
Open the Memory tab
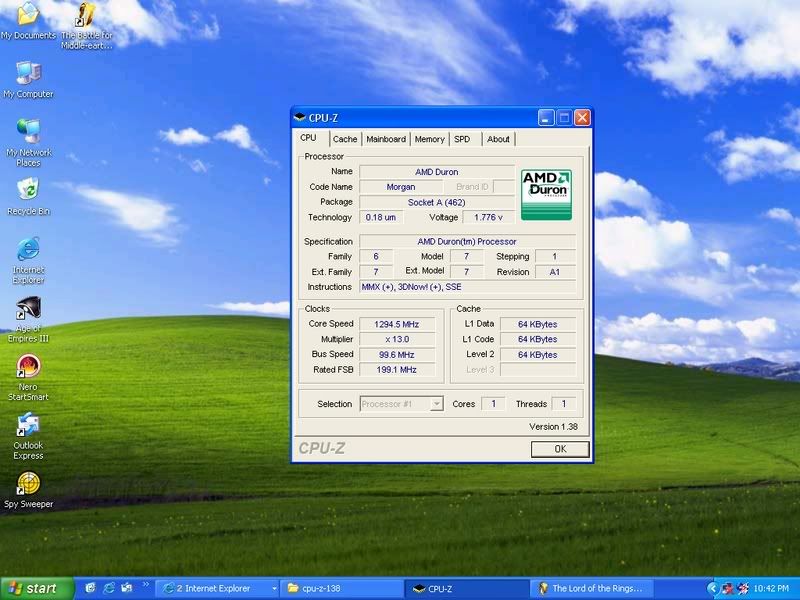click(x=430, y=139)
